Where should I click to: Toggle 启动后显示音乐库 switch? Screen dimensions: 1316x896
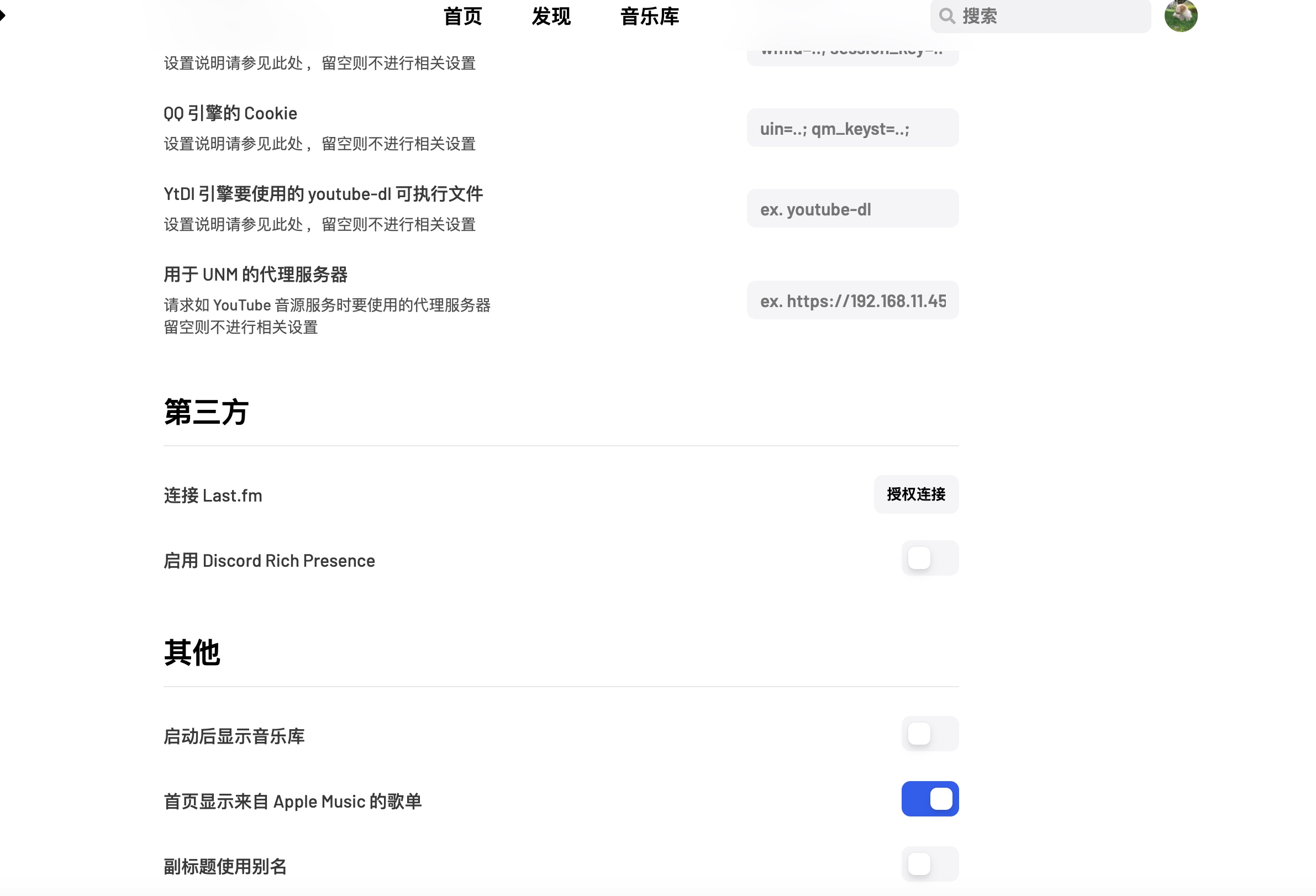(x=930, y=734)
